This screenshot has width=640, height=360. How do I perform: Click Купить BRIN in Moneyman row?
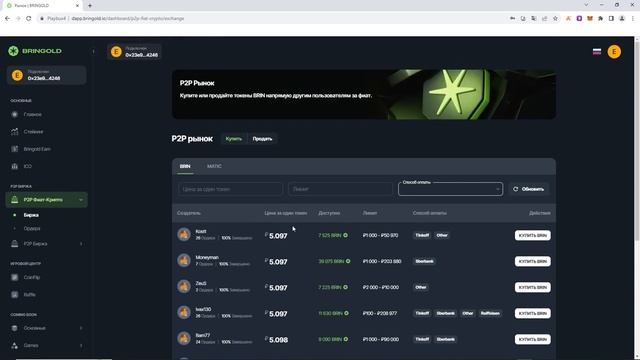coord(532,261)
